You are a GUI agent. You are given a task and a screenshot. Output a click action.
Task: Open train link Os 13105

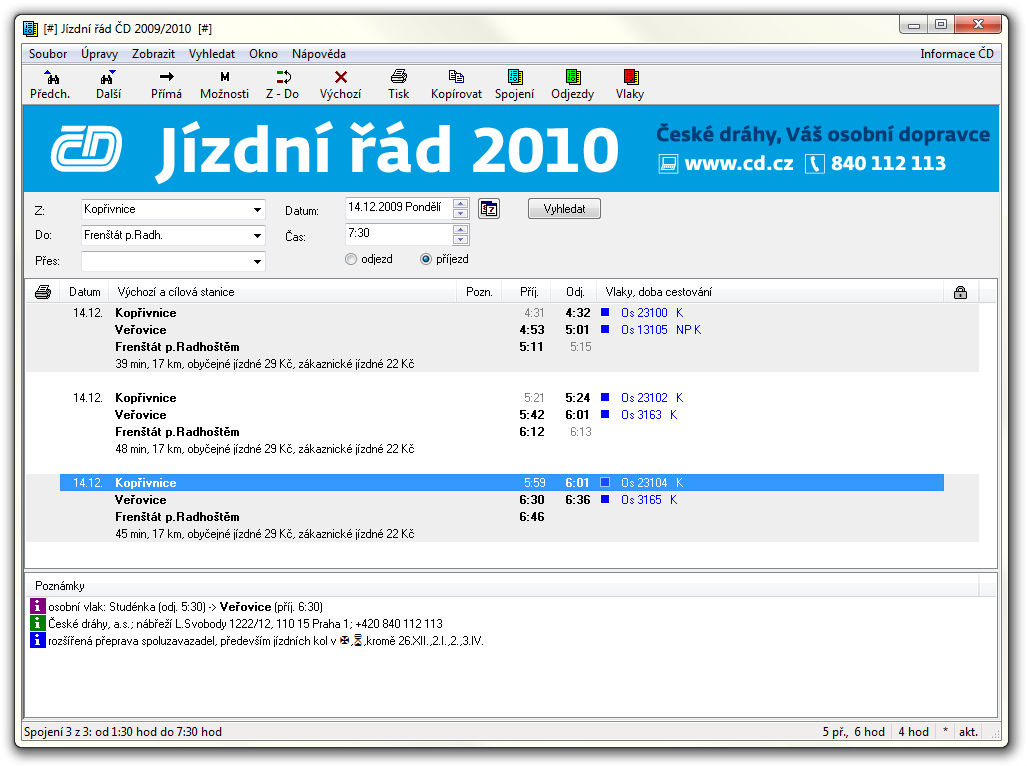644,329
